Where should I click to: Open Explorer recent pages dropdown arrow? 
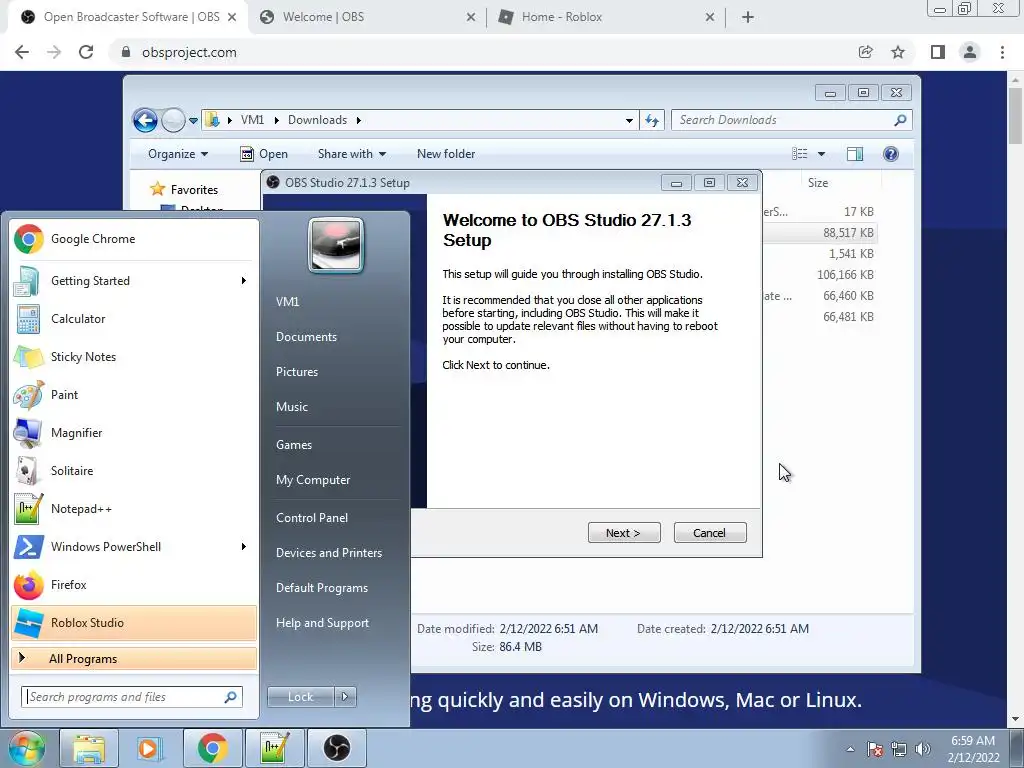tap(193, 120)
